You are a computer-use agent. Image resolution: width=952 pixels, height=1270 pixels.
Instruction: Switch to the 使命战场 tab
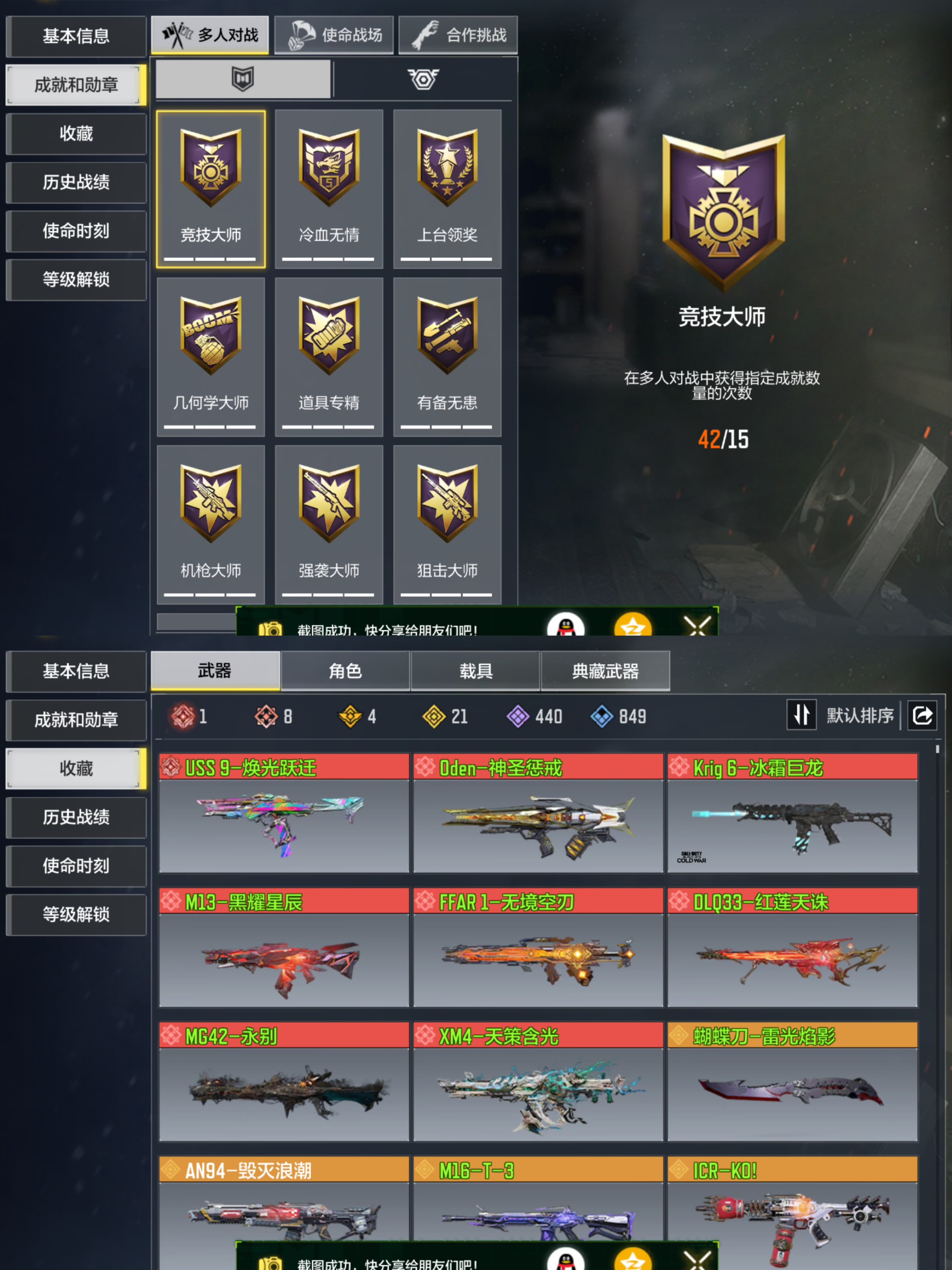click(x=334, y=35)
